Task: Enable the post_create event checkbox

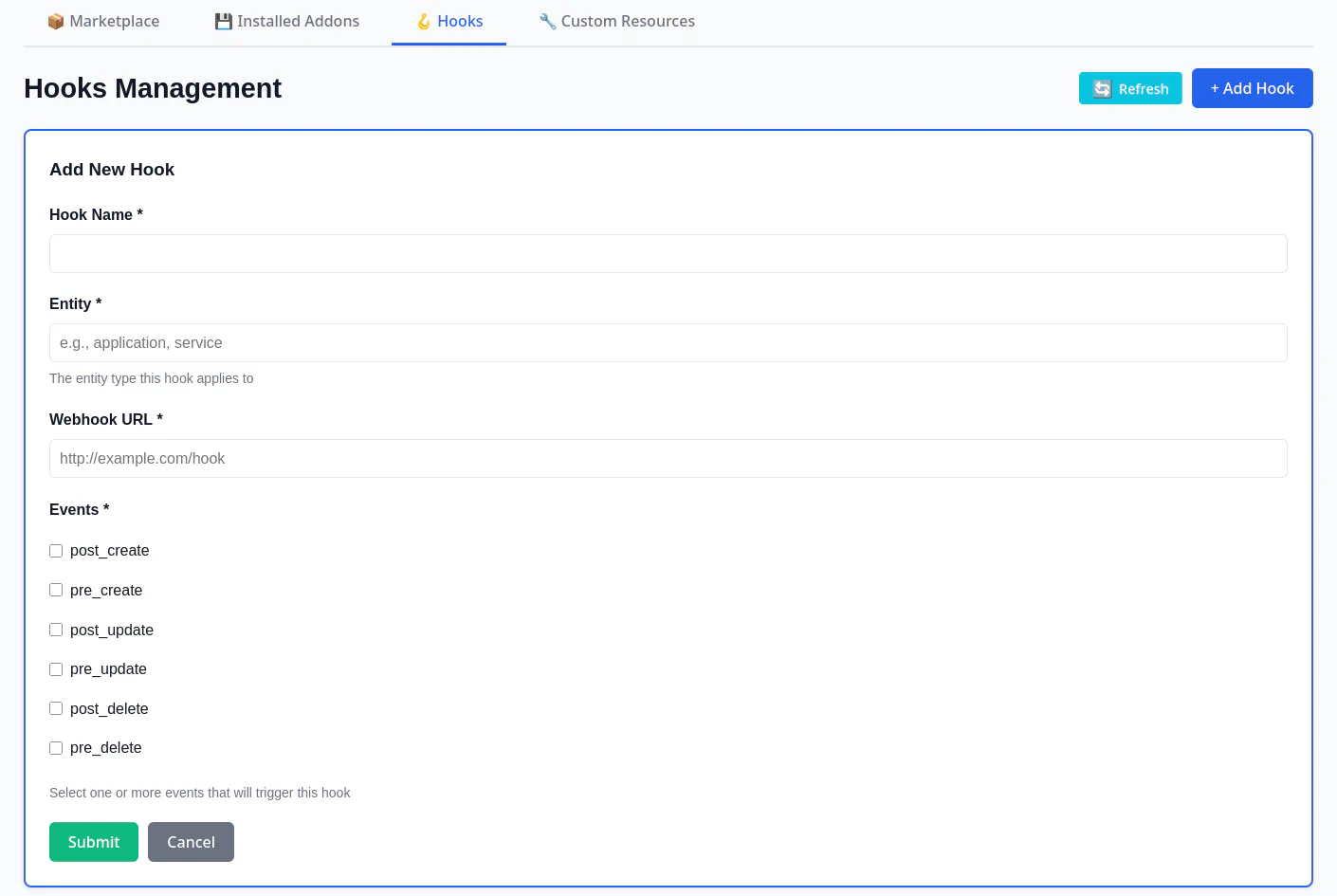Action: (56, 551)
